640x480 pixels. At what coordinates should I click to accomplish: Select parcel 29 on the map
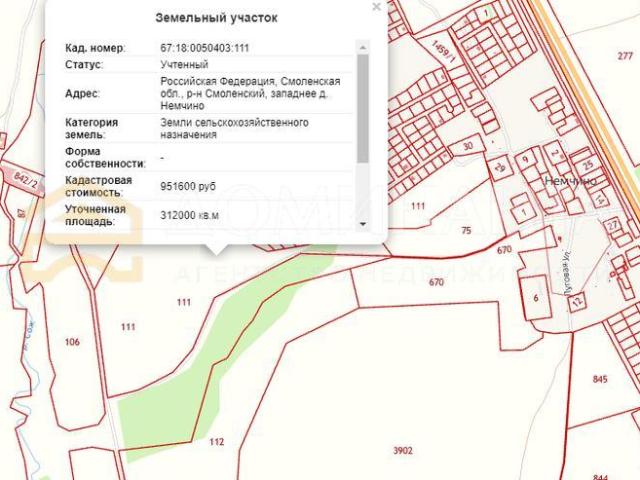(500, 167)
